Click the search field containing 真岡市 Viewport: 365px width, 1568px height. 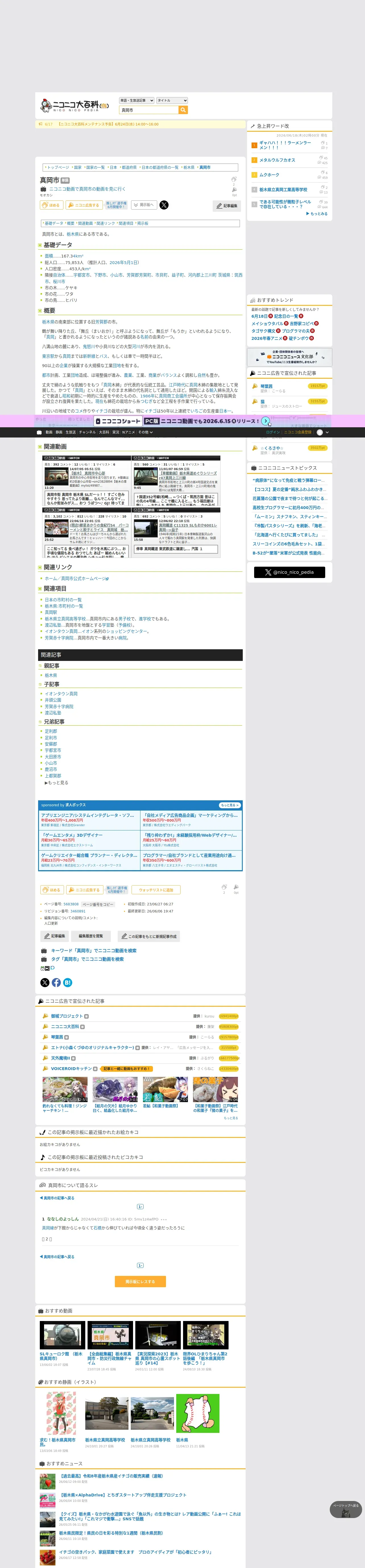point(149,110)
